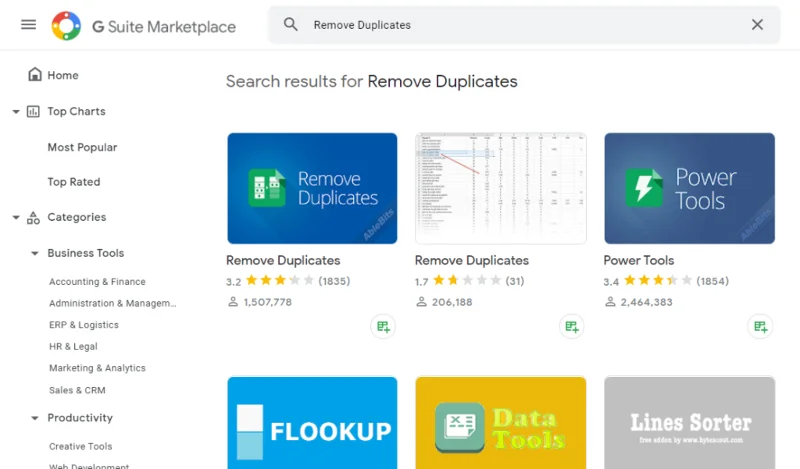Image resolution: width=800 pixels, height=469 pixels.
Task: Open Lines Sorter app thumbnail
Action: tap(689, 423)
